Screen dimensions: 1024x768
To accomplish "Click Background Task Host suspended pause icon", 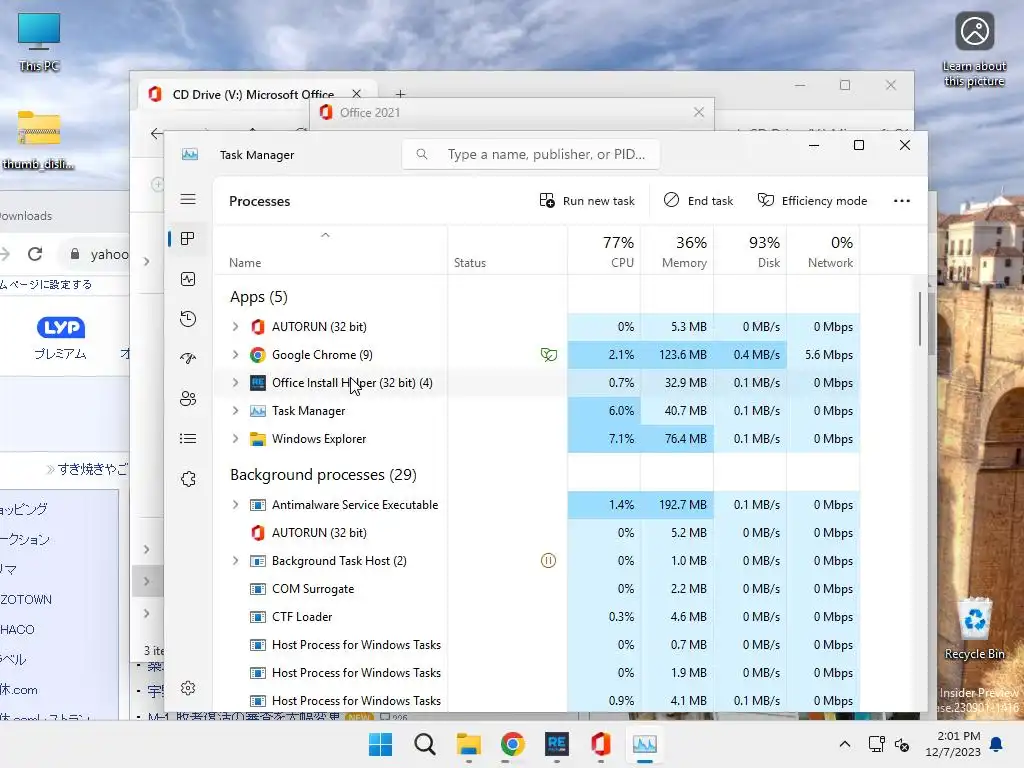I will [549, 560].
